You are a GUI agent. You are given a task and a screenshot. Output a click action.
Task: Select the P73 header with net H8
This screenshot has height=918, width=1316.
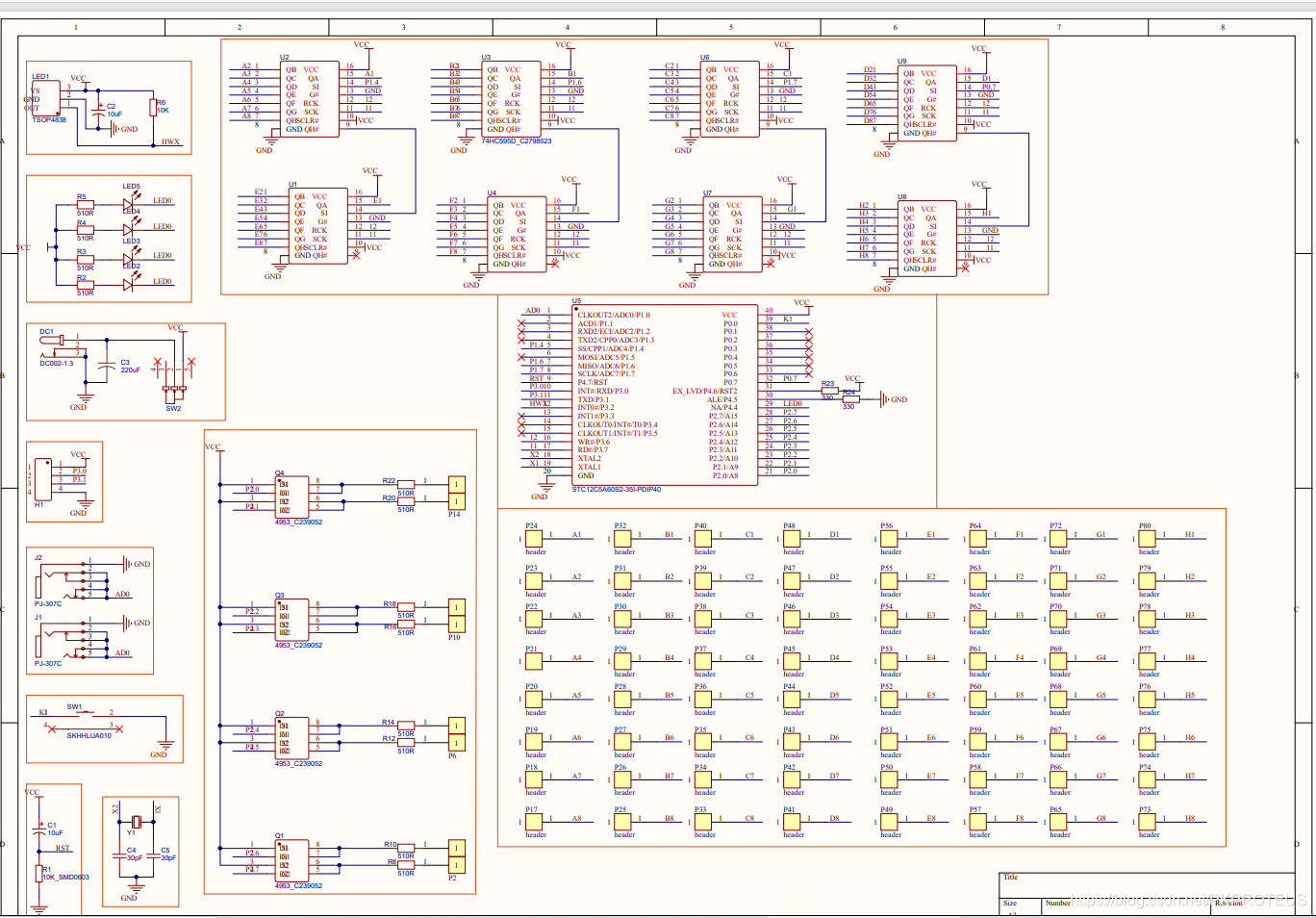click(1147, 822)
